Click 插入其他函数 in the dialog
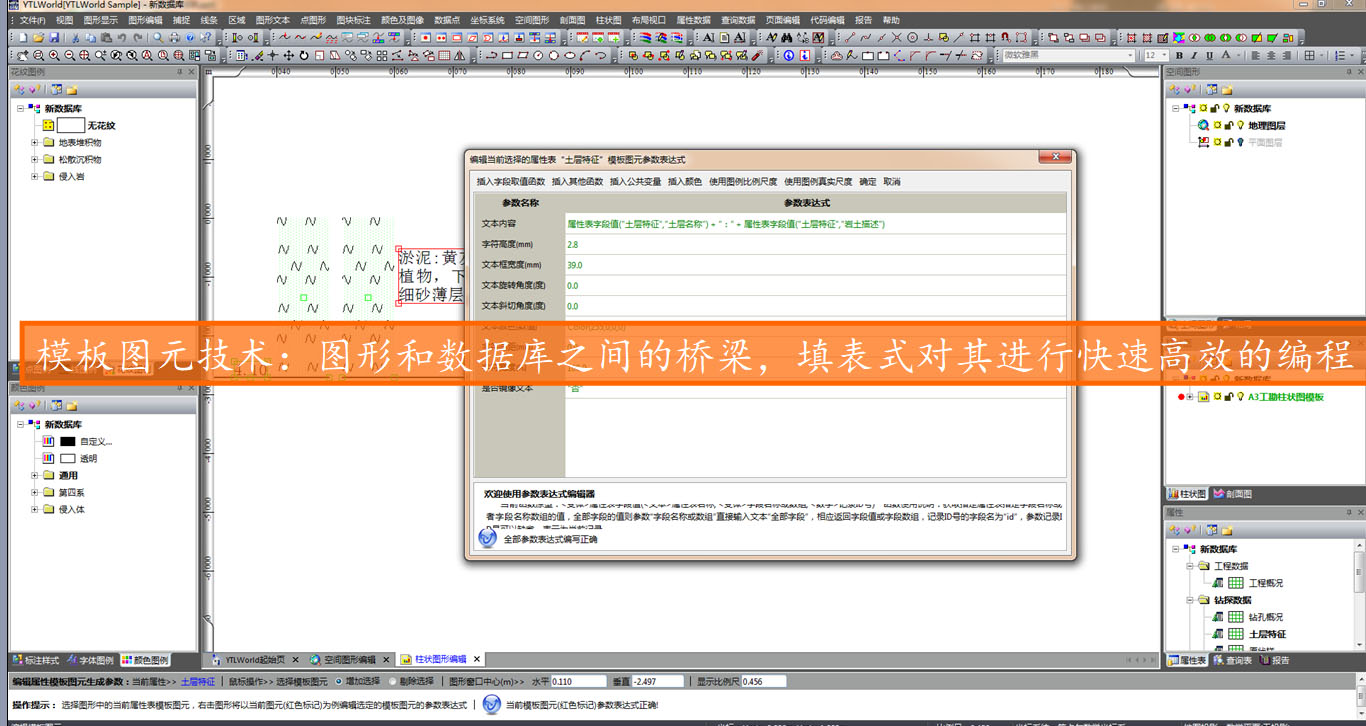The height and width of the screenshot is (726, 1366). click(578, 182)
